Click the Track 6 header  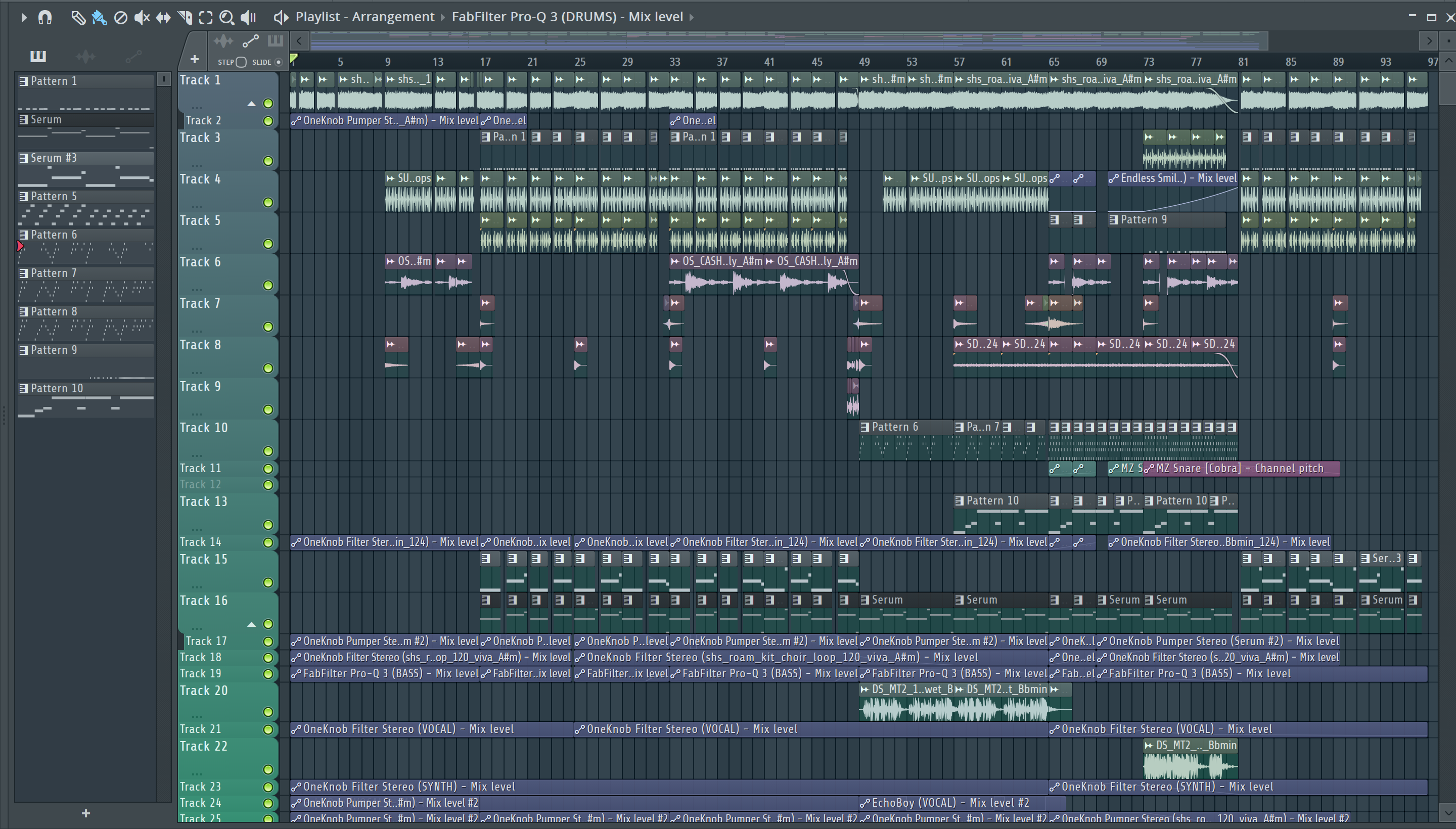click(228, 274)
